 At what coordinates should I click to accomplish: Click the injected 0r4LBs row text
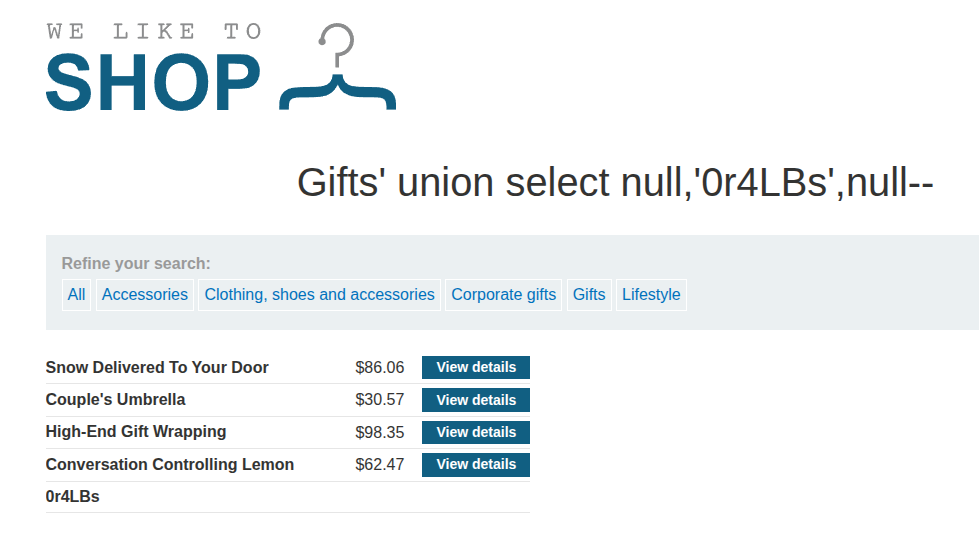coord(72,497)
